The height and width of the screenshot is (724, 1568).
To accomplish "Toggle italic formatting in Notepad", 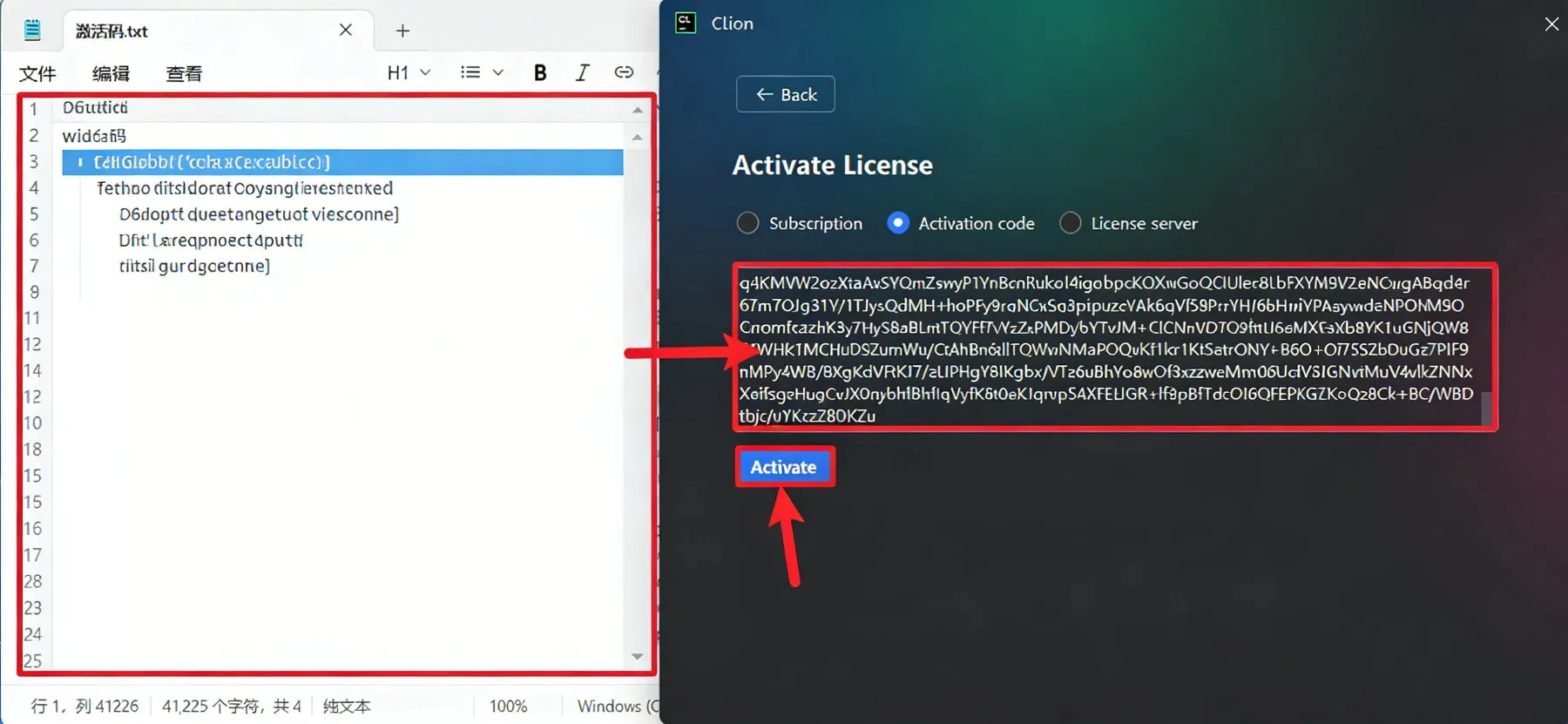I will tap(582, 73).
